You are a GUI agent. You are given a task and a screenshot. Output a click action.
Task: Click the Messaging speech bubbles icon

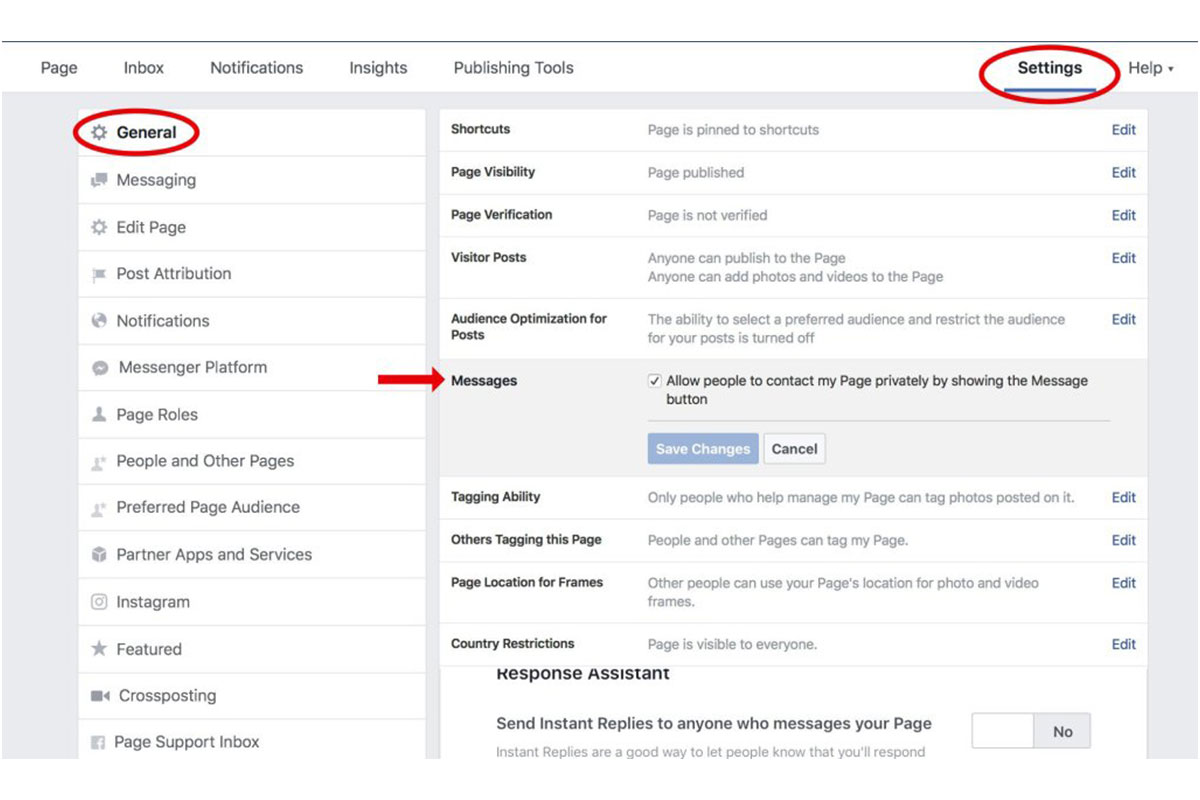pyautogui.click(x=99, y=180)
